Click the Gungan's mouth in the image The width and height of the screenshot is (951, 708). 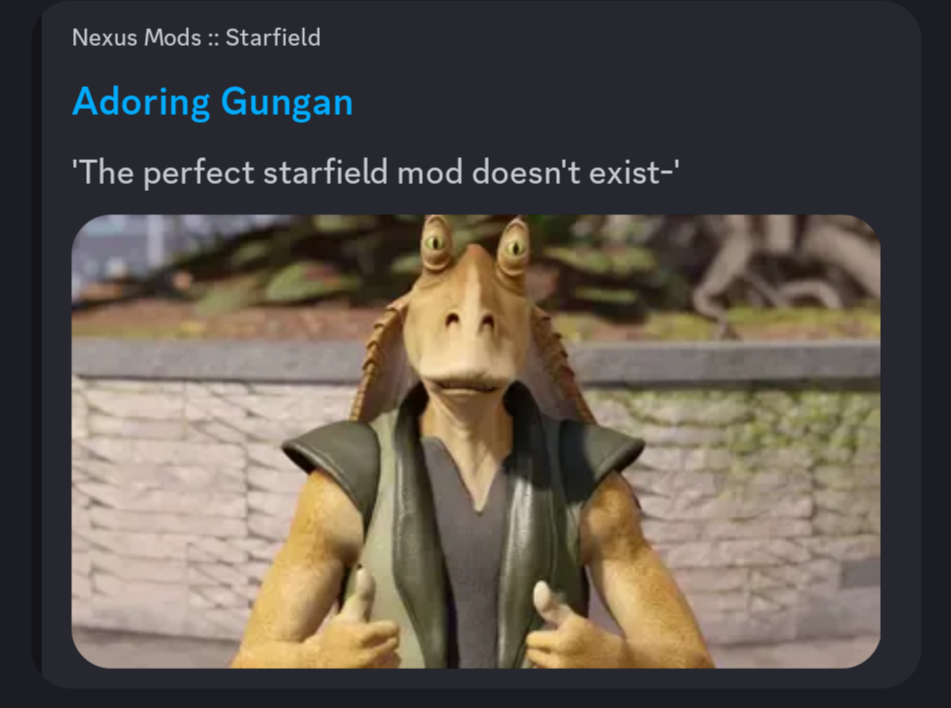tap(465, 385)
